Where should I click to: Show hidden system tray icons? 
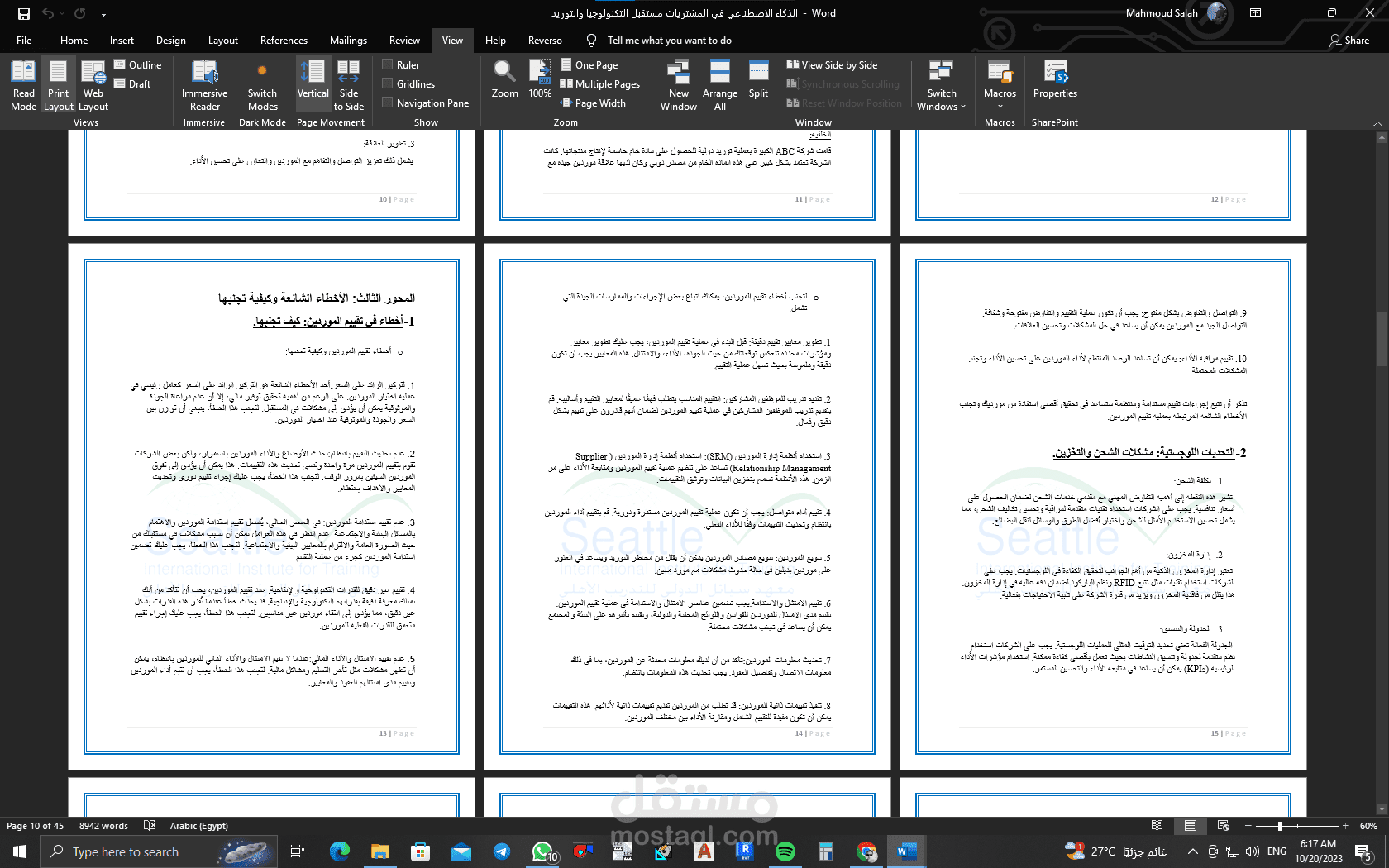1191,851
